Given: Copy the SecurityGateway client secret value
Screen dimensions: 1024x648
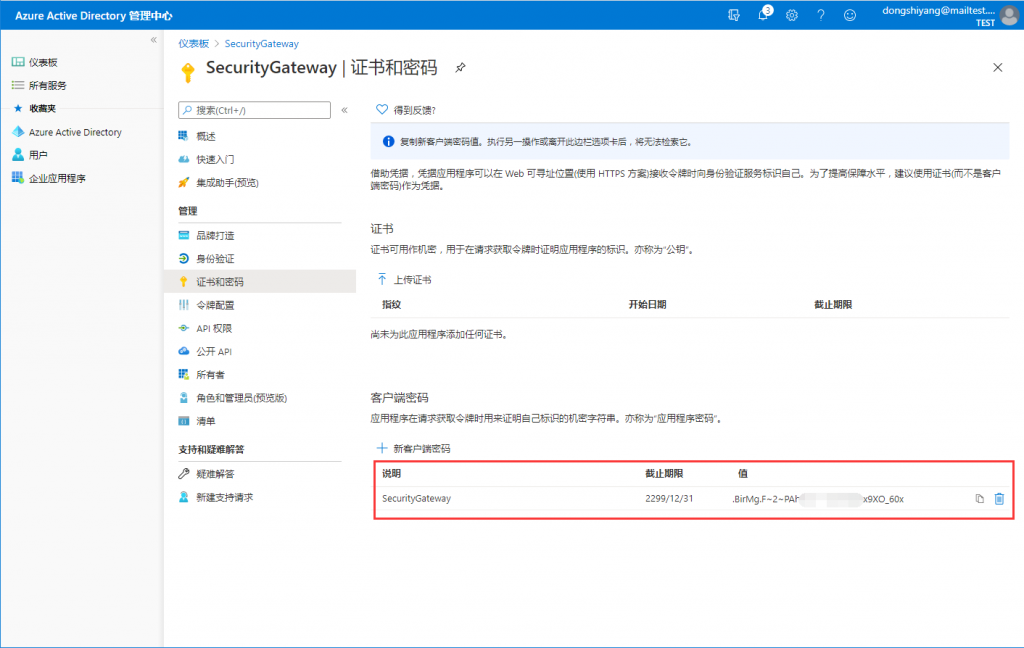Looking at the screenshot, I should 980,499.
